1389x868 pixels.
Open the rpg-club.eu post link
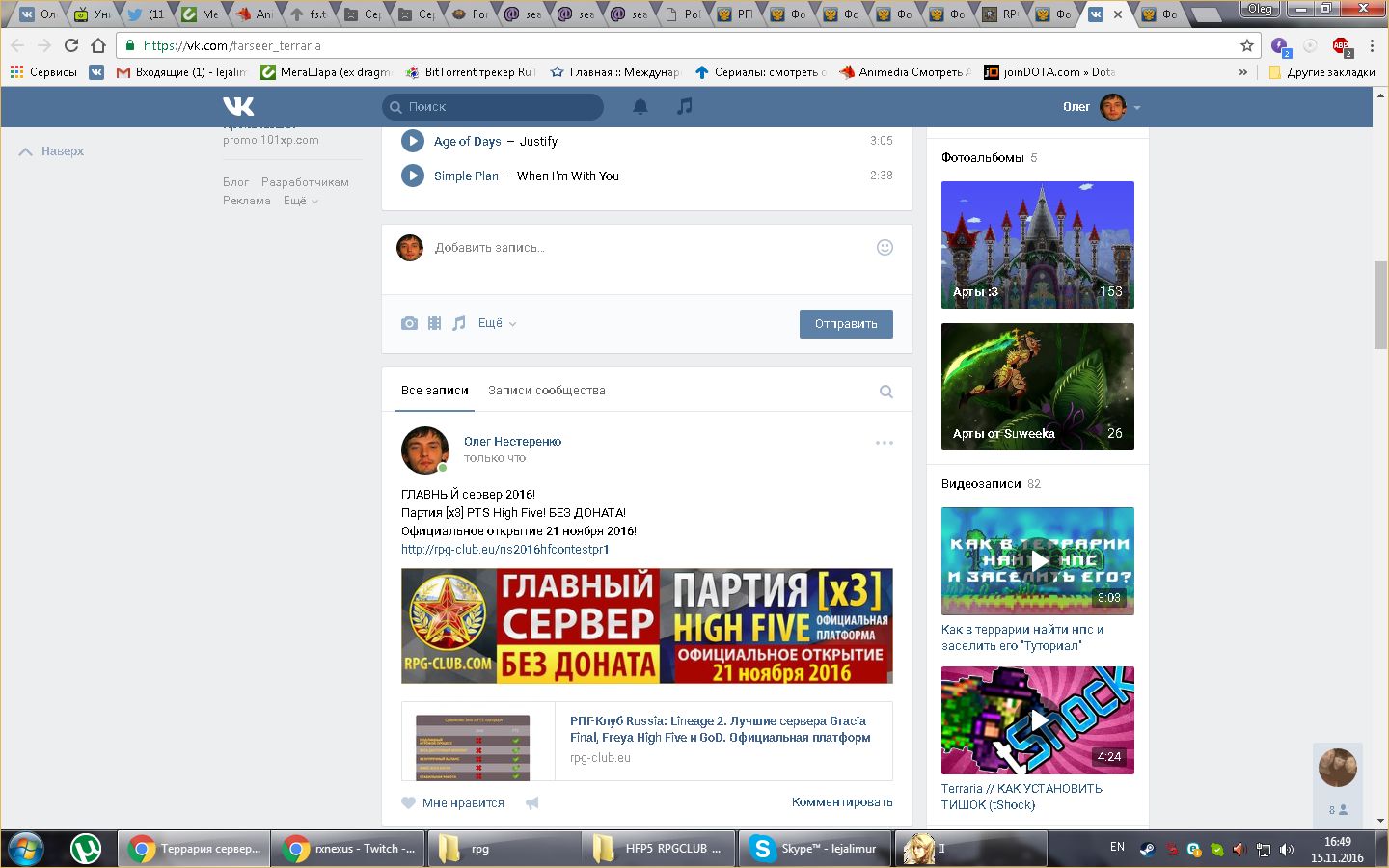tap(504, 550)
